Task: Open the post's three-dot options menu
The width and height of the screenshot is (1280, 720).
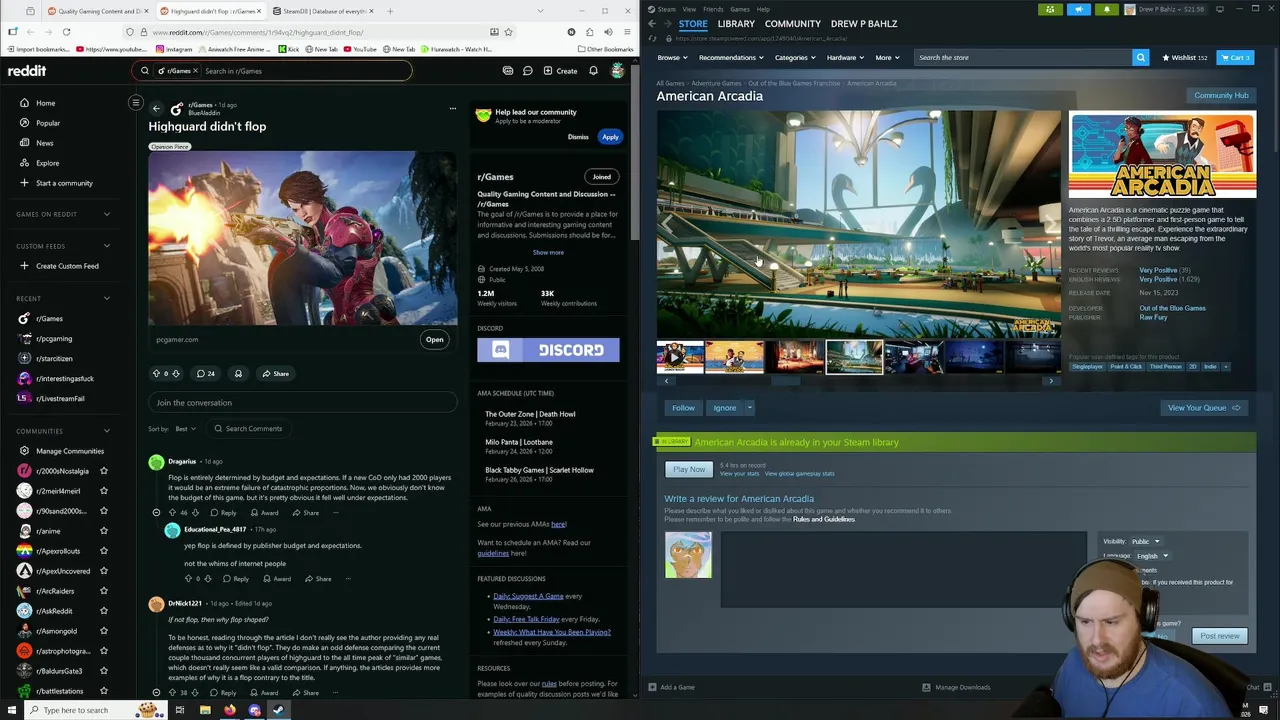Action: coord(452,108)
